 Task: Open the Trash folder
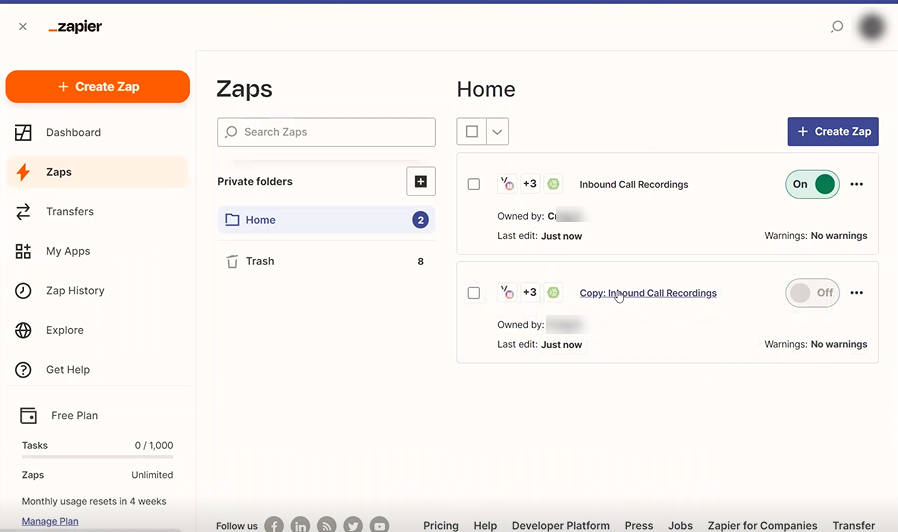[x=326, y=261]
